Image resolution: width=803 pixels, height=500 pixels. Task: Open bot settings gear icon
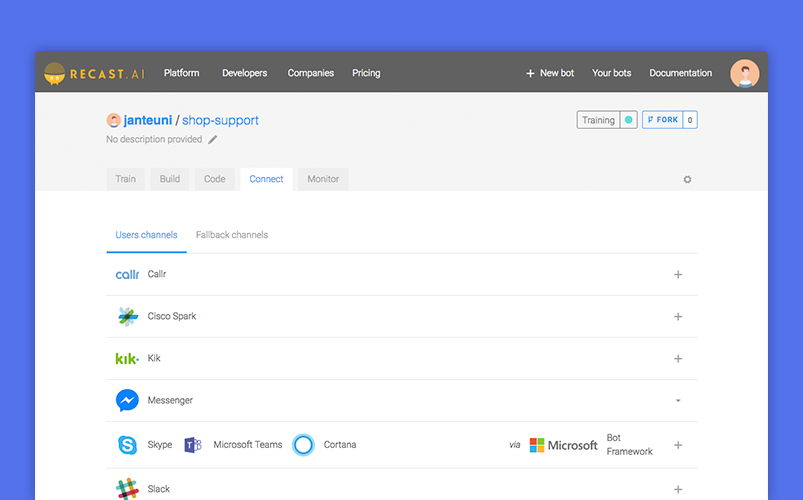(x=687, y=179)
